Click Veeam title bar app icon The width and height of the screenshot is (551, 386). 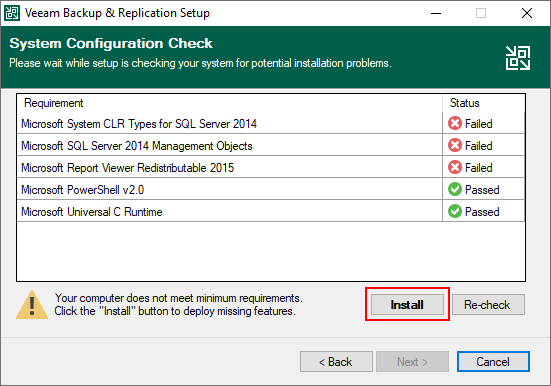click(12, 13)
